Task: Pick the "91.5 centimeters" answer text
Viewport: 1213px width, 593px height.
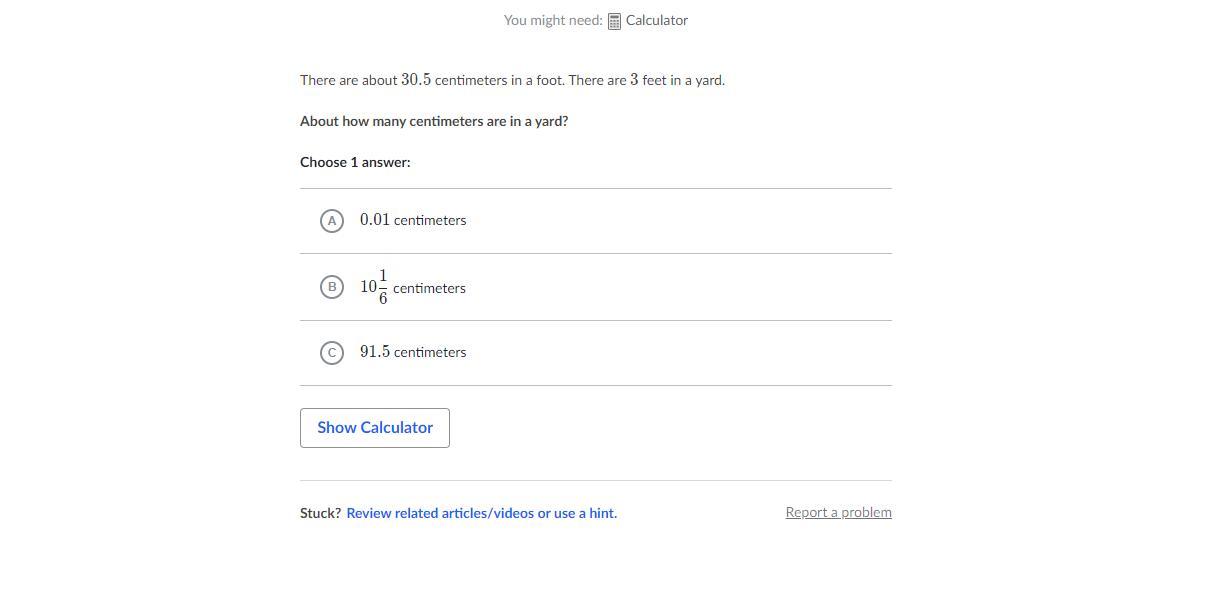Action: click(413, 352)
